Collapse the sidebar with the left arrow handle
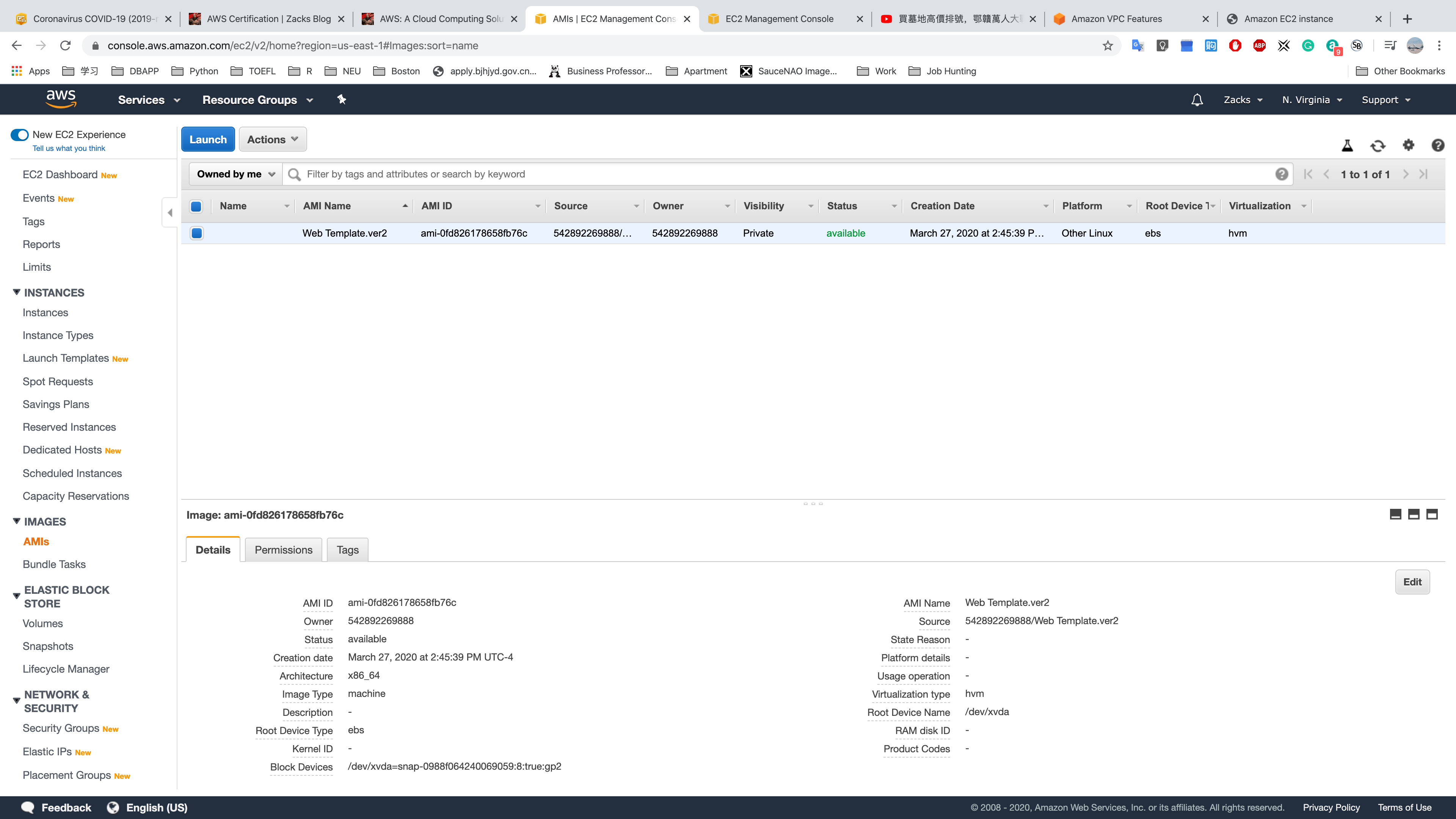This screenshot has height=819, width=1456. (170, 213)
